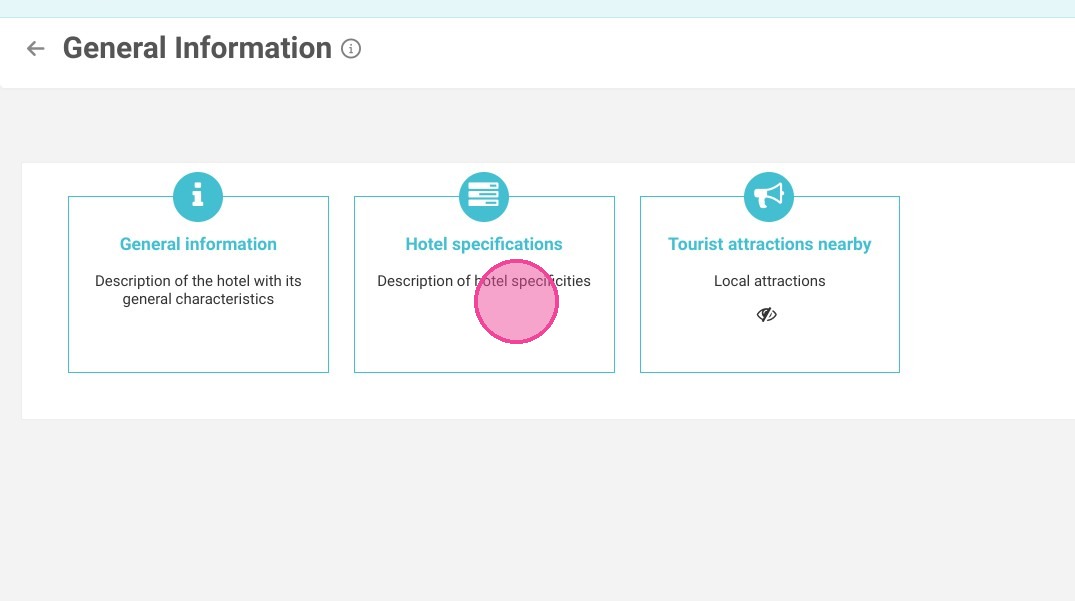Viewport: 1075px width, 601px height.
Task: Open the General information card title
Action: point(198,244)
